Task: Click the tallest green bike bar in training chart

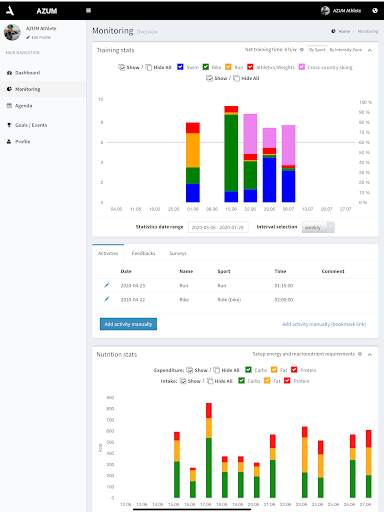Action: 231,153
